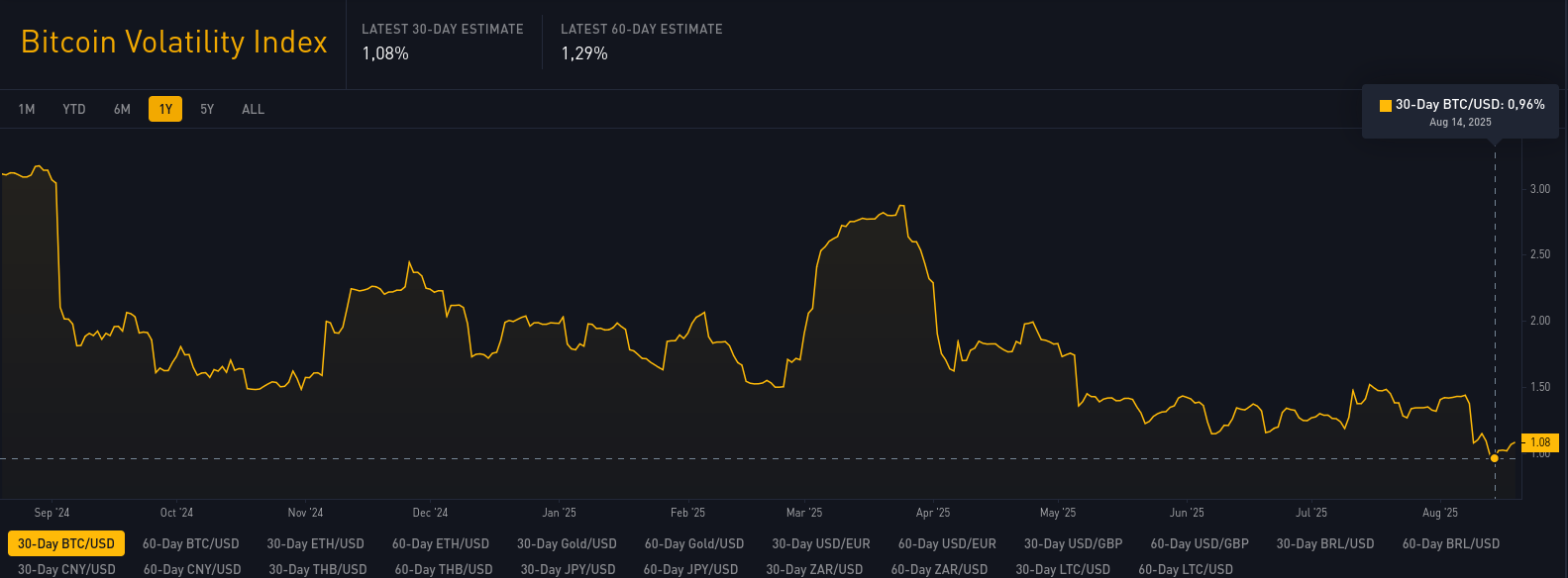Screen dimensions: 1568x578
Task: Toggle 30-Day ZAR/USD legend item
Action: (814, 569)
